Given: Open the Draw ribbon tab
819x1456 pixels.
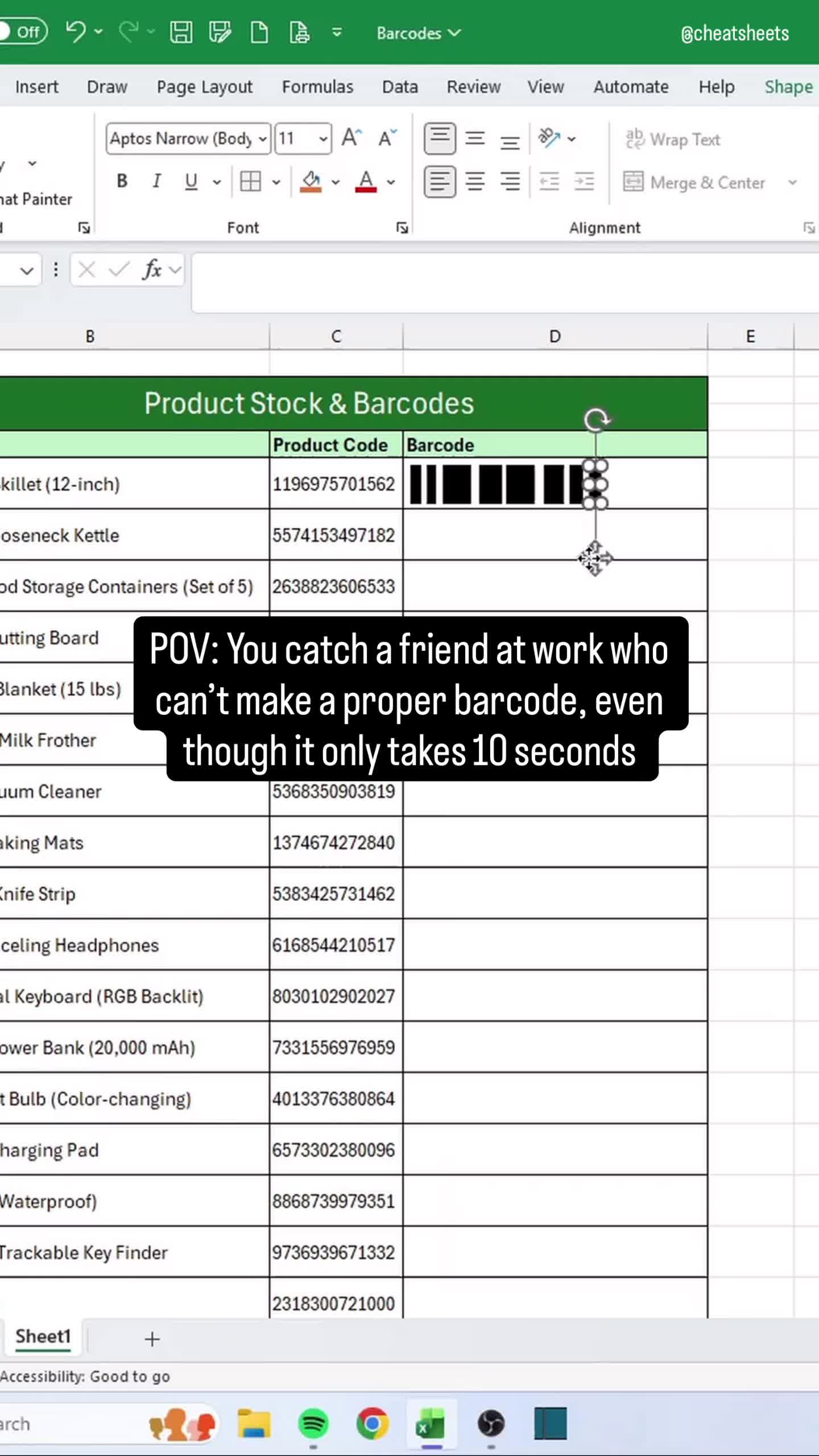Looking at the screenshot, I should [x=107, y=86].
